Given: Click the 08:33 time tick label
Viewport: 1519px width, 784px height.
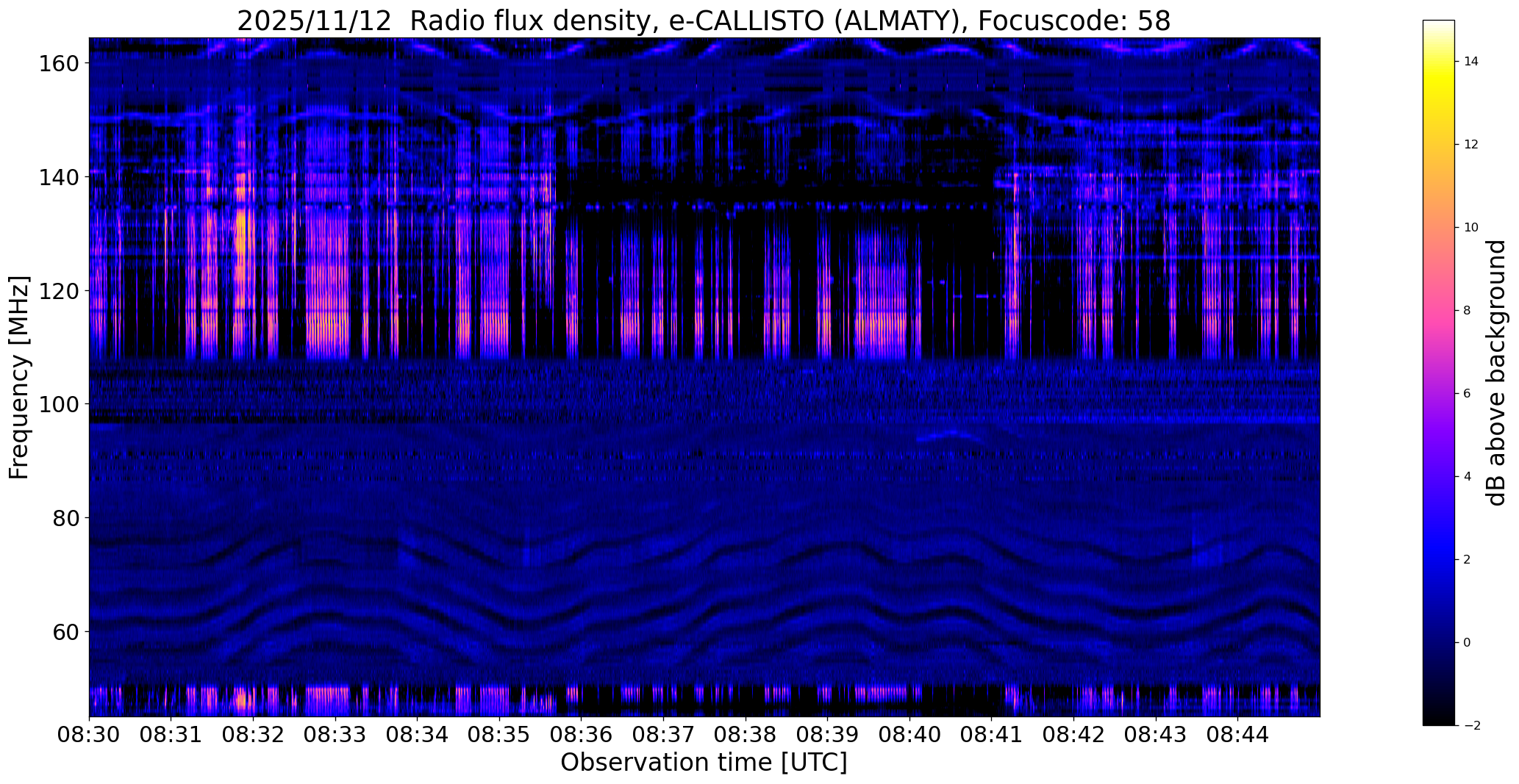Looking at the screenshot, I should 335,736.
